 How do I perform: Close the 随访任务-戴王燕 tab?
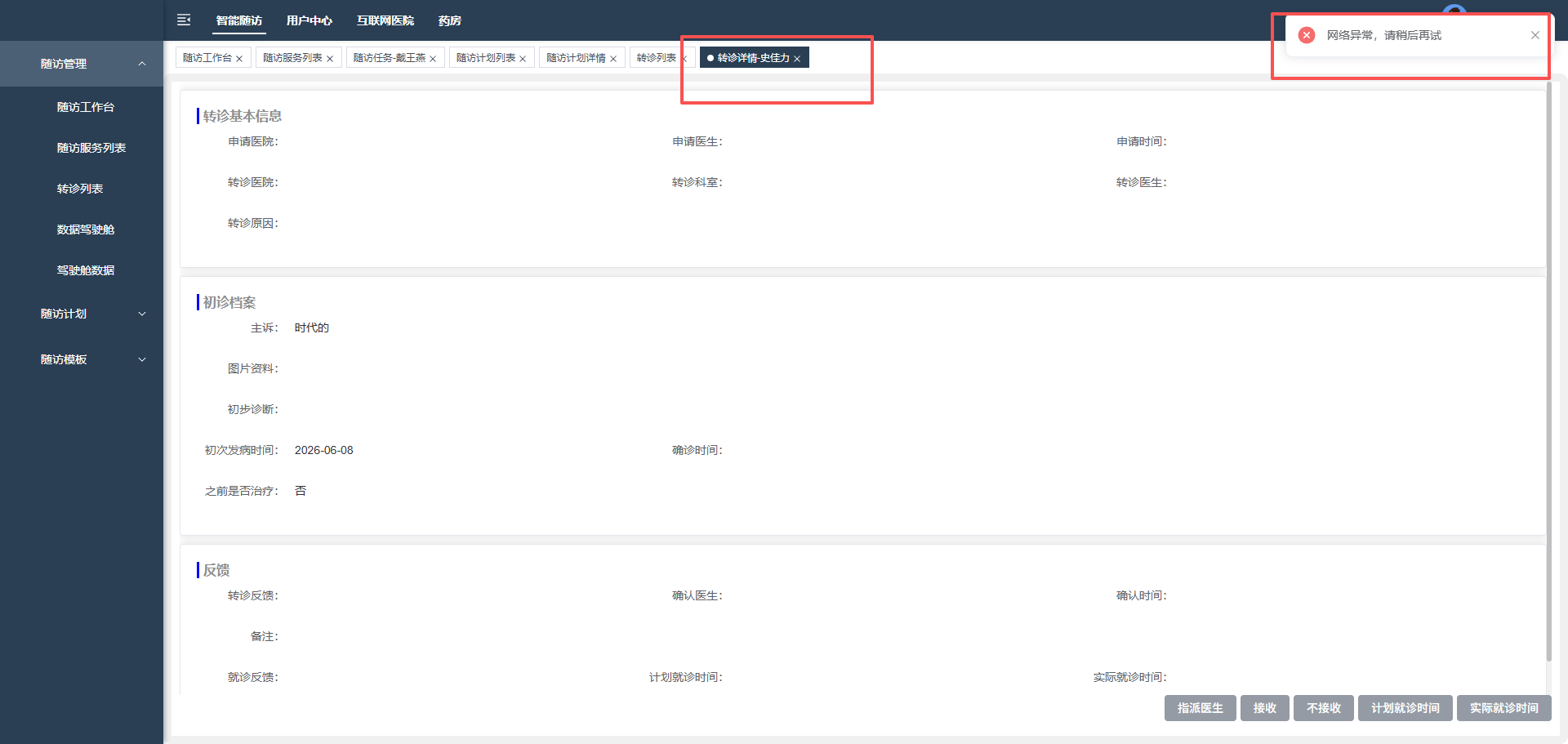[433, 59]
